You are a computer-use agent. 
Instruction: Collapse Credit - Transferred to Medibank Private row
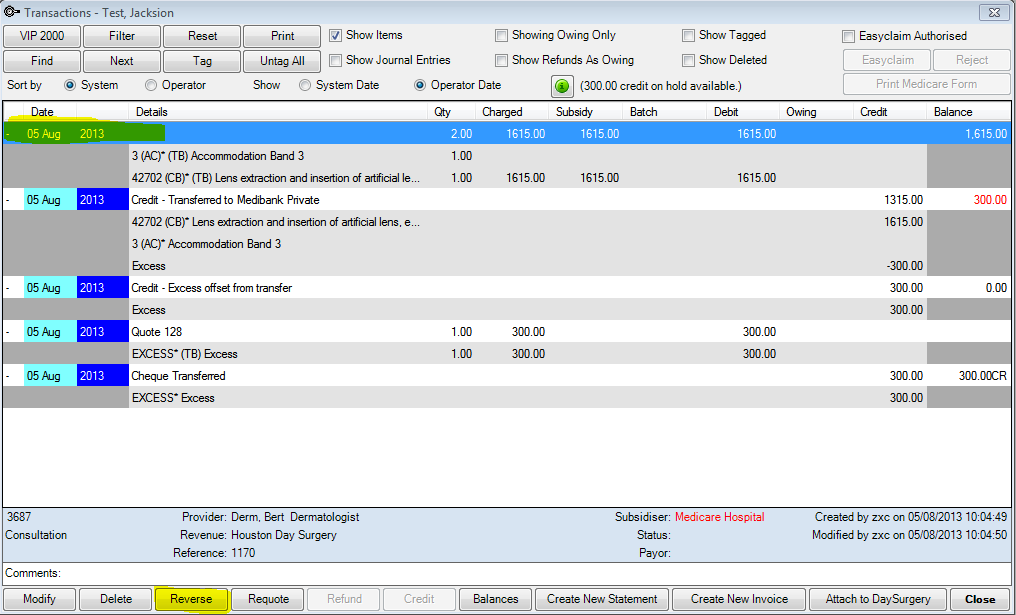pyautogui.click(x=8, y=200)
